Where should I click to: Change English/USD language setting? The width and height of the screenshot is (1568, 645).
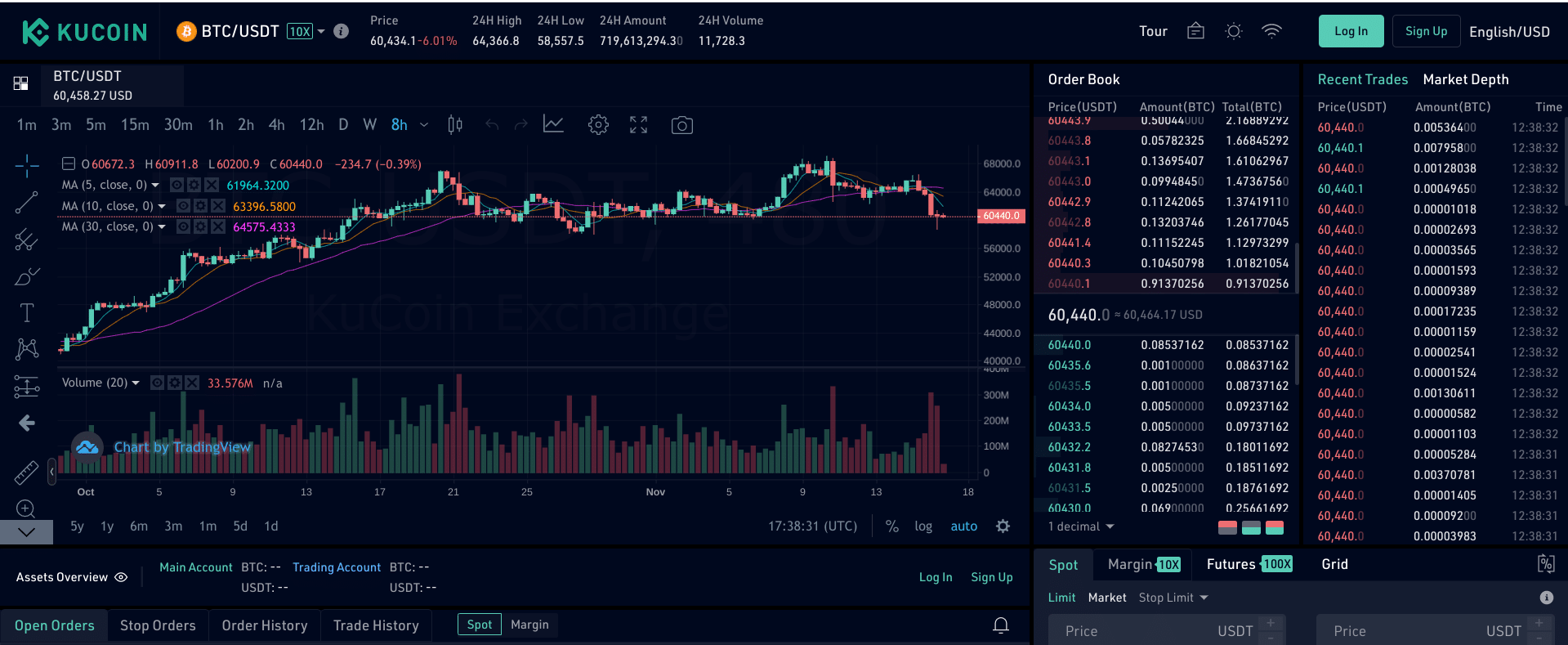tap(1509, 32)
